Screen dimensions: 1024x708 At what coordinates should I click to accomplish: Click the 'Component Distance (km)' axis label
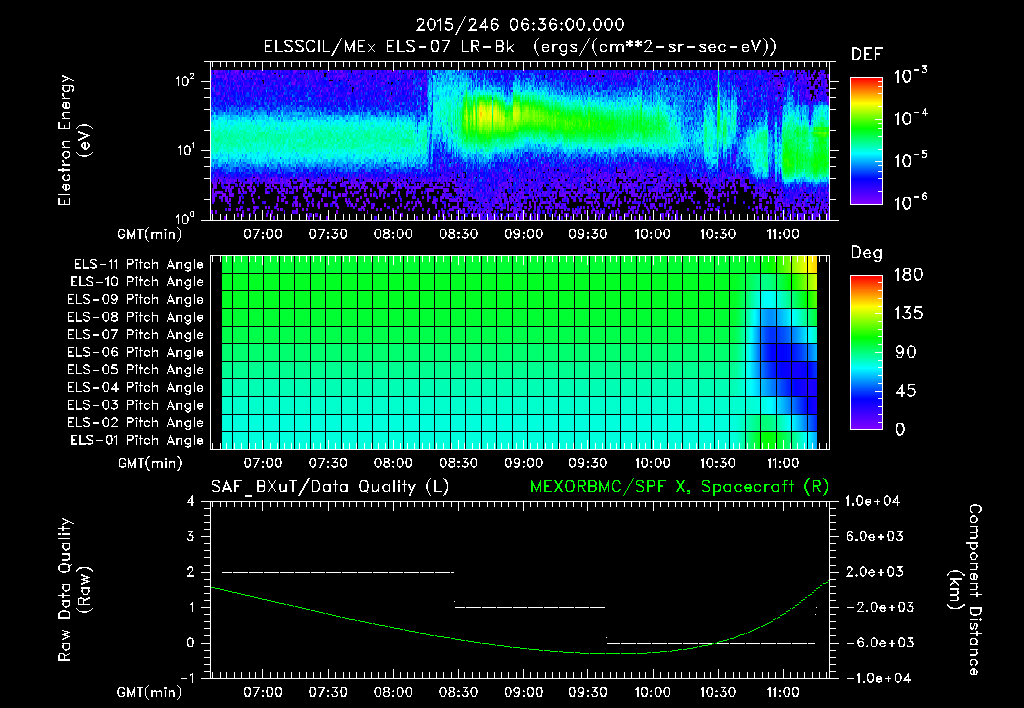(965, 590)
